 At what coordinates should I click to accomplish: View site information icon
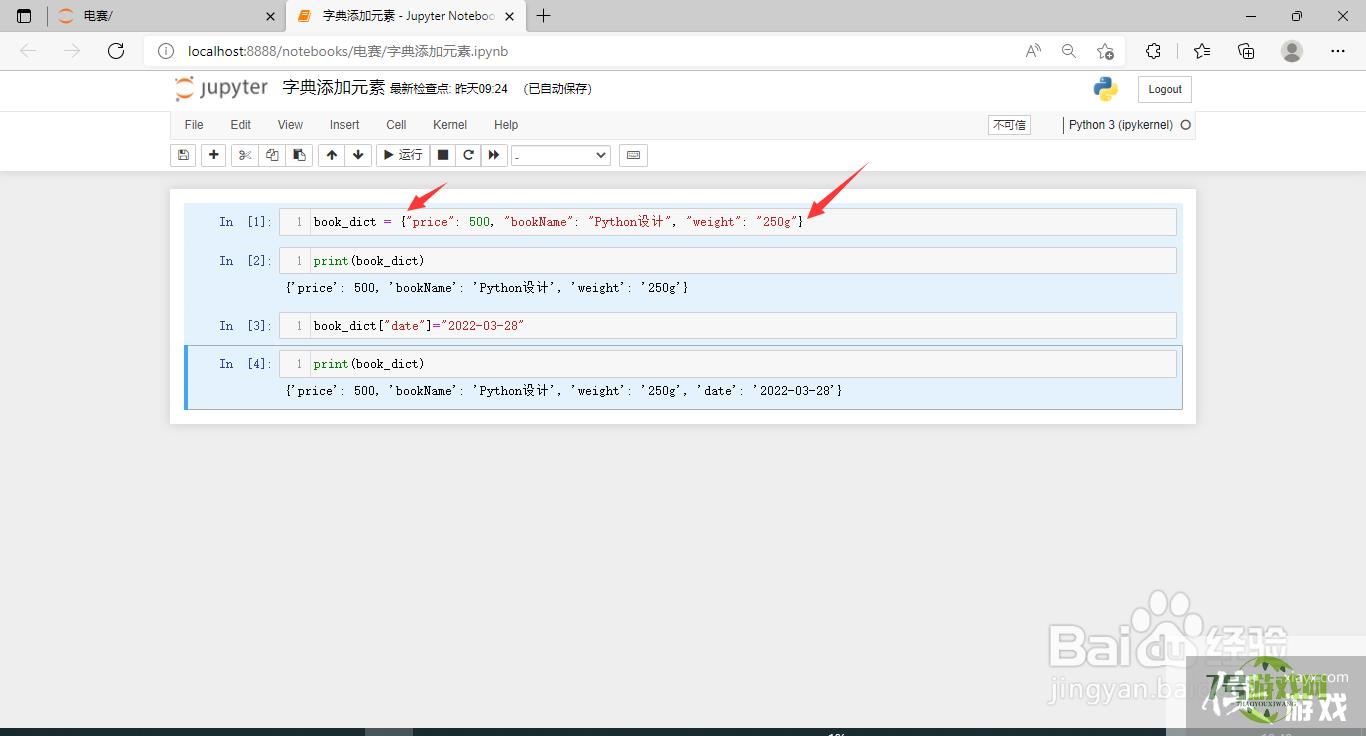click(x=166, y=51)
